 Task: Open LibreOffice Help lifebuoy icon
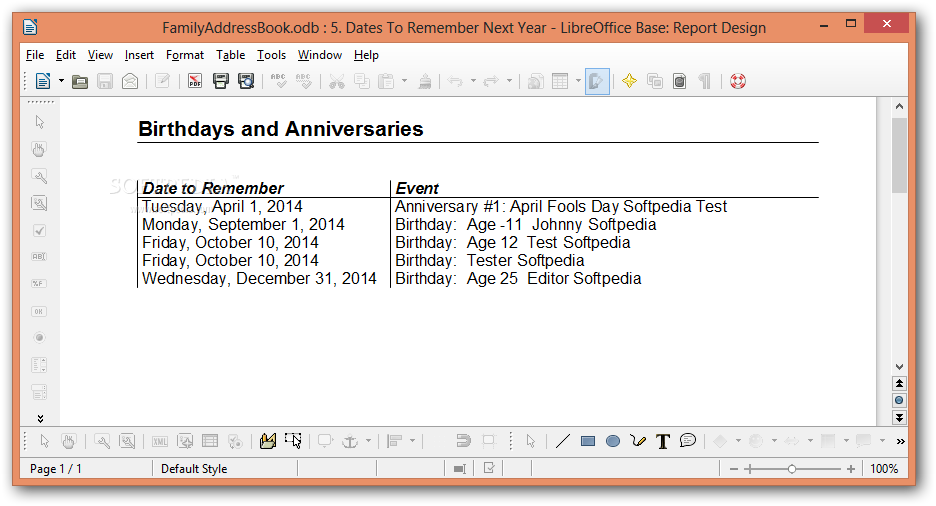point(738,81)
